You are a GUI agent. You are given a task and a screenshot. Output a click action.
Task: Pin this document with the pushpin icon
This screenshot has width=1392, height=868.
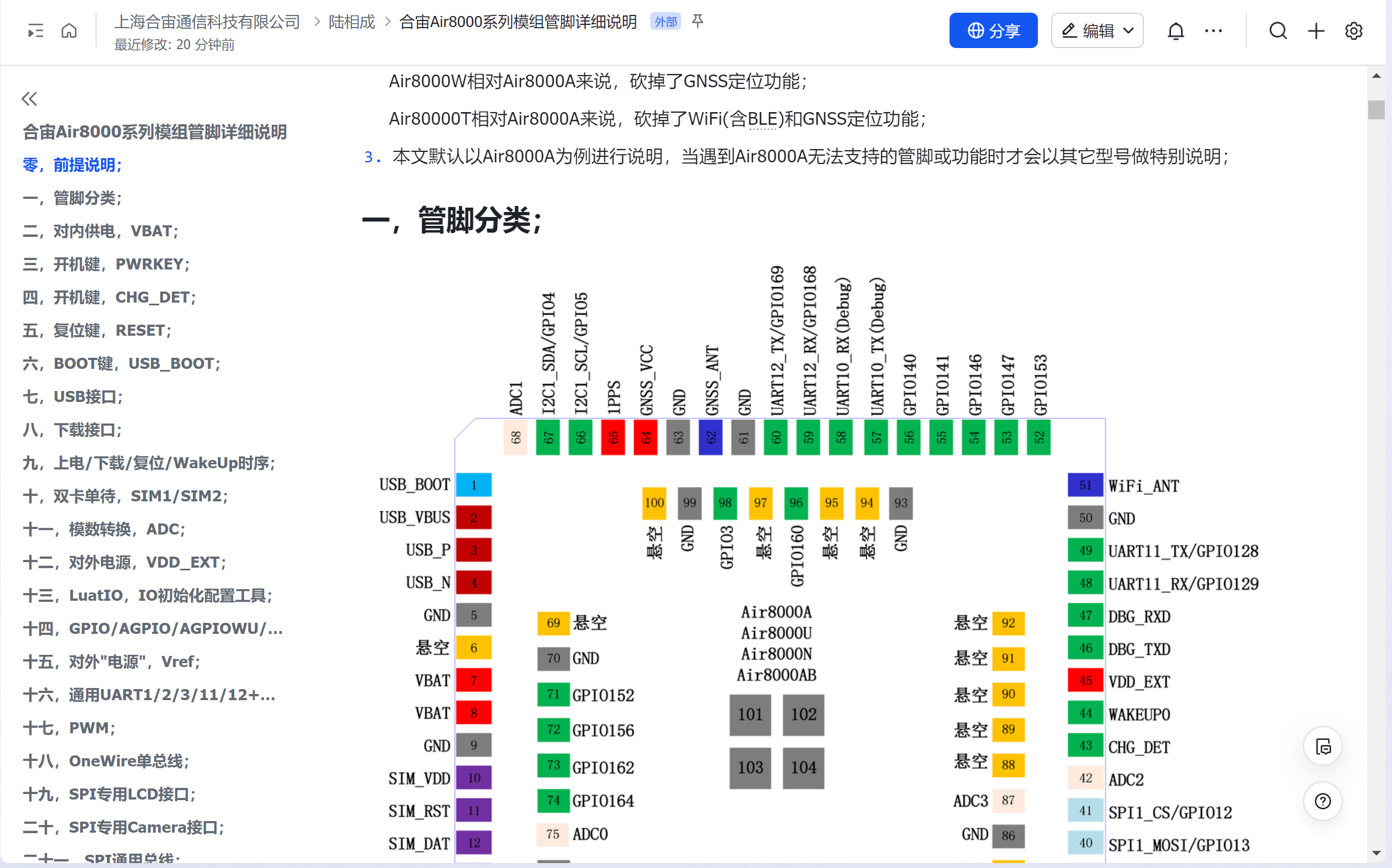pos(698,21)
